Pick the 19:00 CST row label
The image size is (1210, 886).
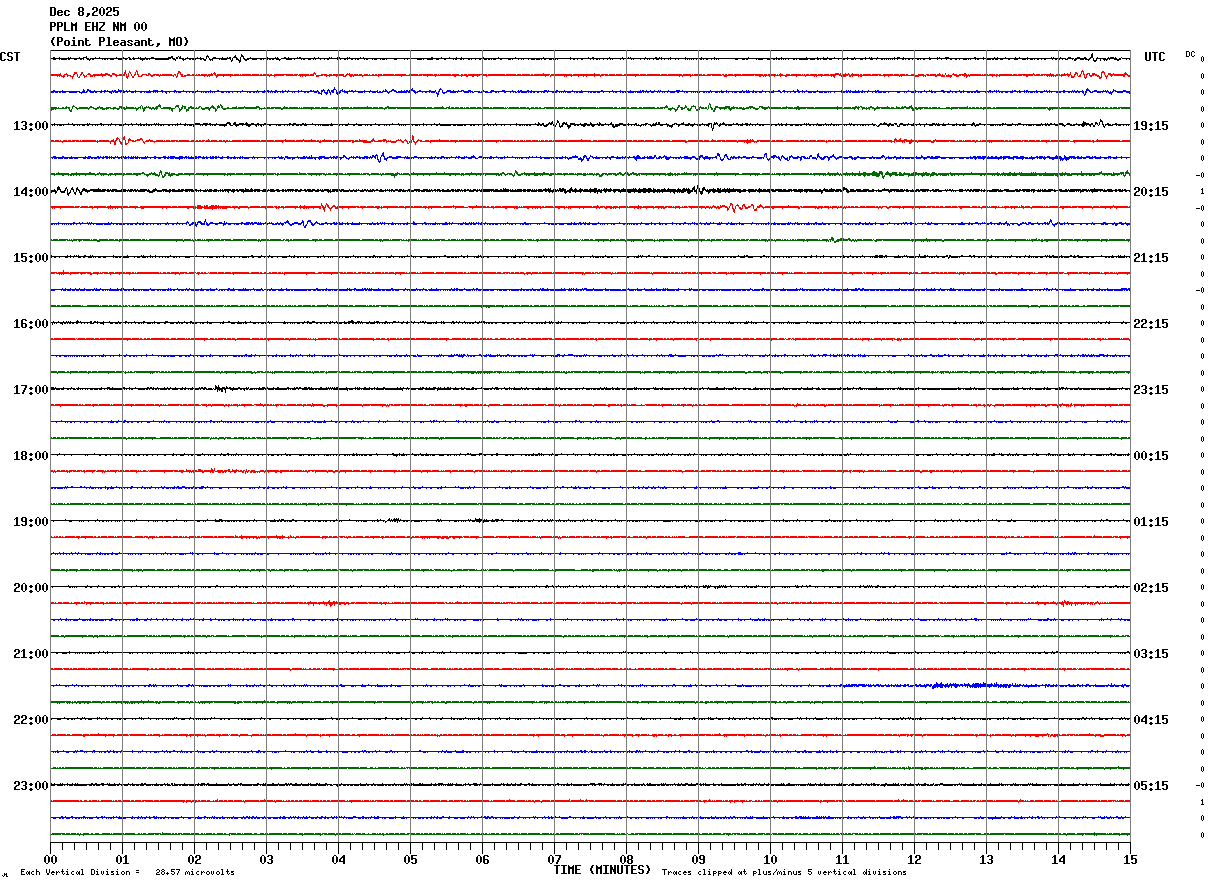(31, 522)
